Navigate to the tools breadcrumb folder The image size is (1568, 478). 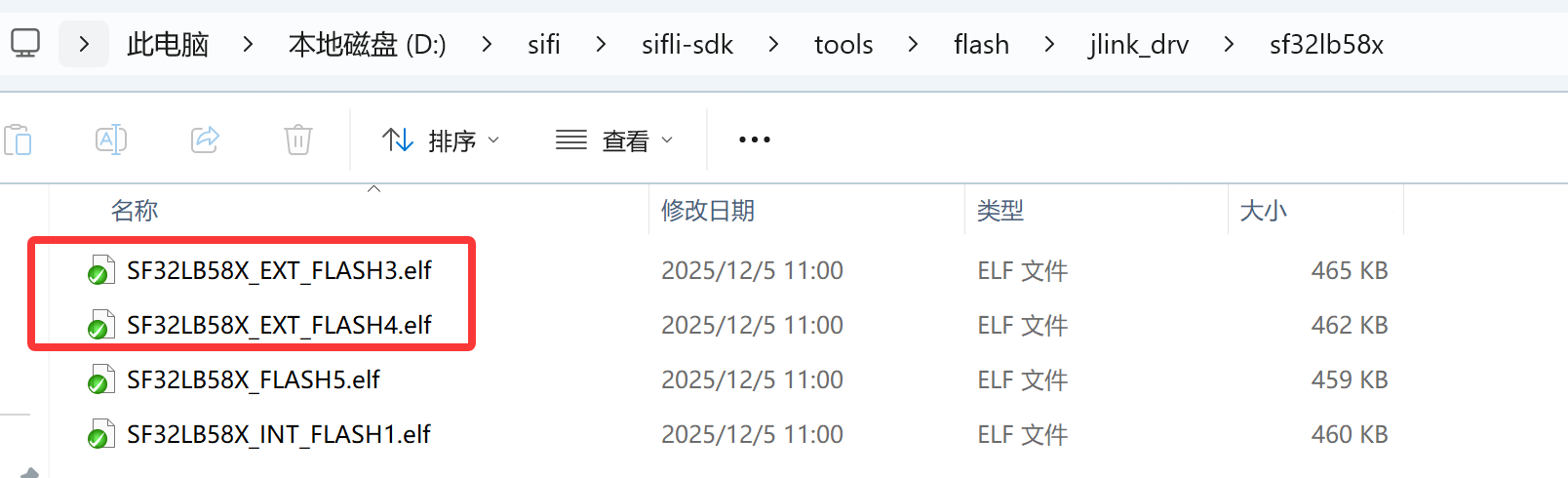pos(843,45)
